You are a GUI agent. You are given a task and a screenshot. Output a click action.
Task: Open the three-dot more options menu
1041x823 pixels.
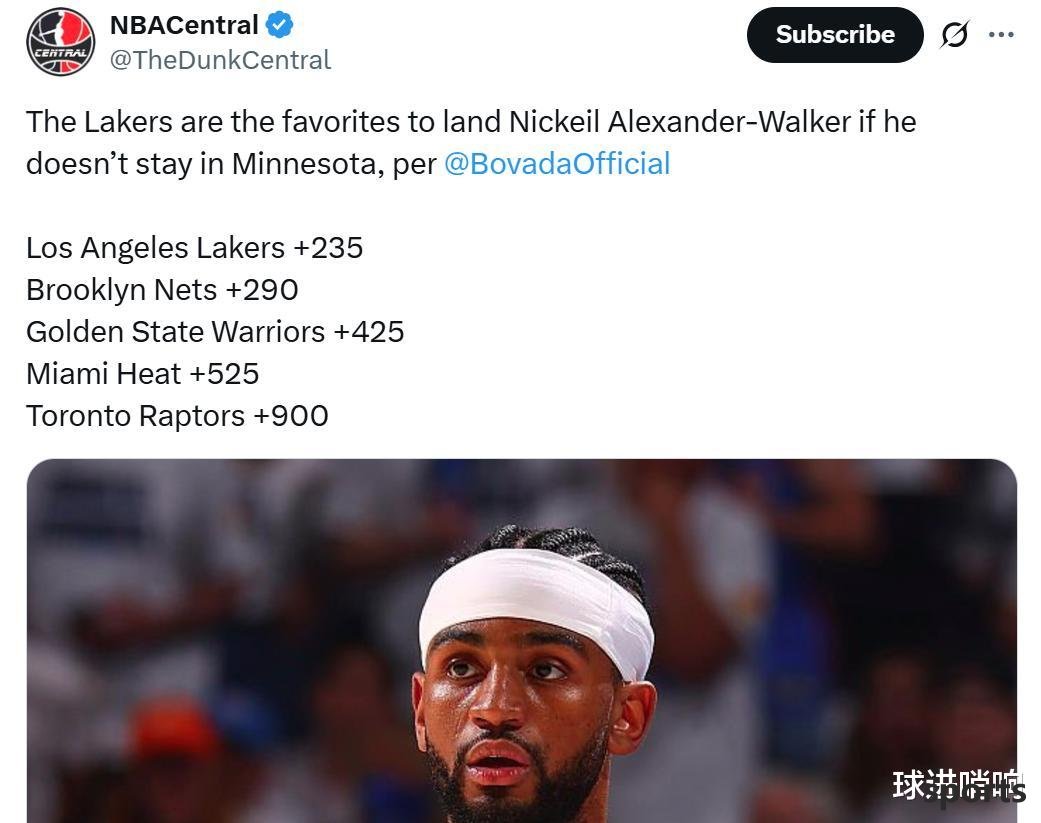[x=1001, y=35]
